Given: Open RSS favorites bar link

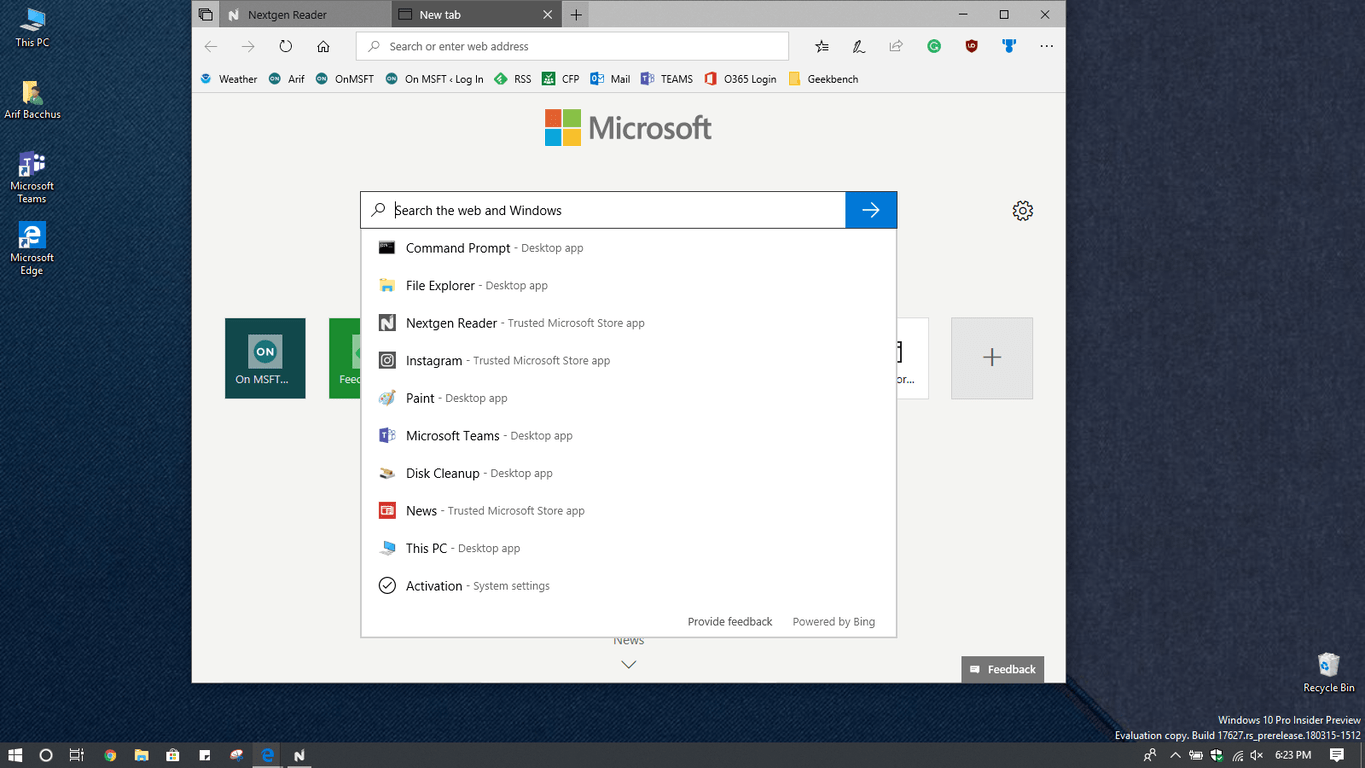Looking at the screenshot, I should tap(513, 79).
